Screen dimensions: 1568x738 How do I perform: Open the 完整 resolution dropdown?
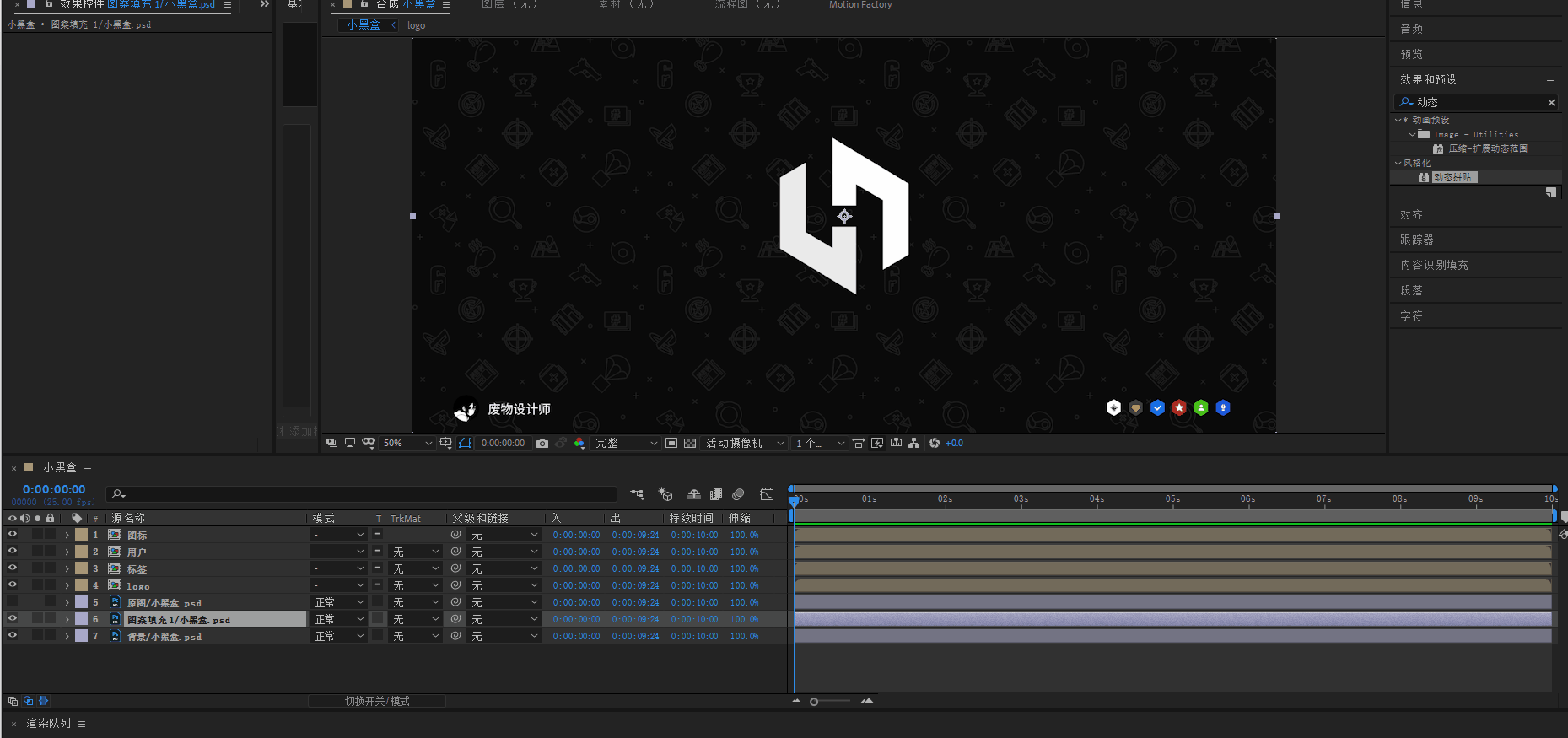pyautogui.click(x=626, y=444)
